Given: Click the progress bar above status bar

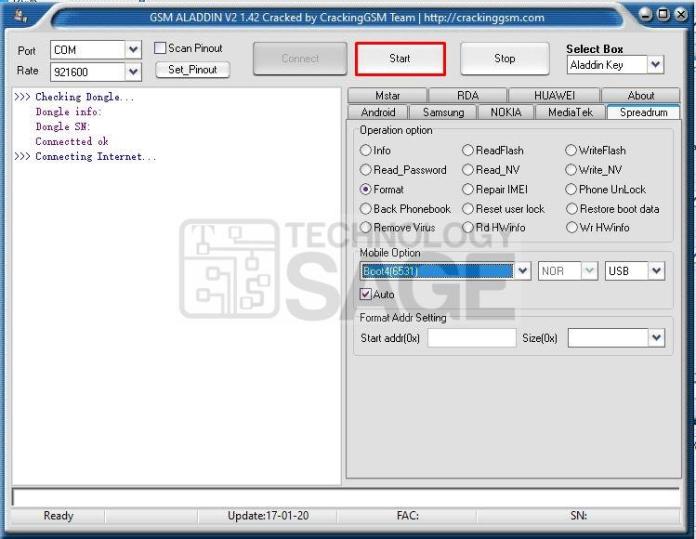Looking at the screenshot, I should [x=346, y=497].
